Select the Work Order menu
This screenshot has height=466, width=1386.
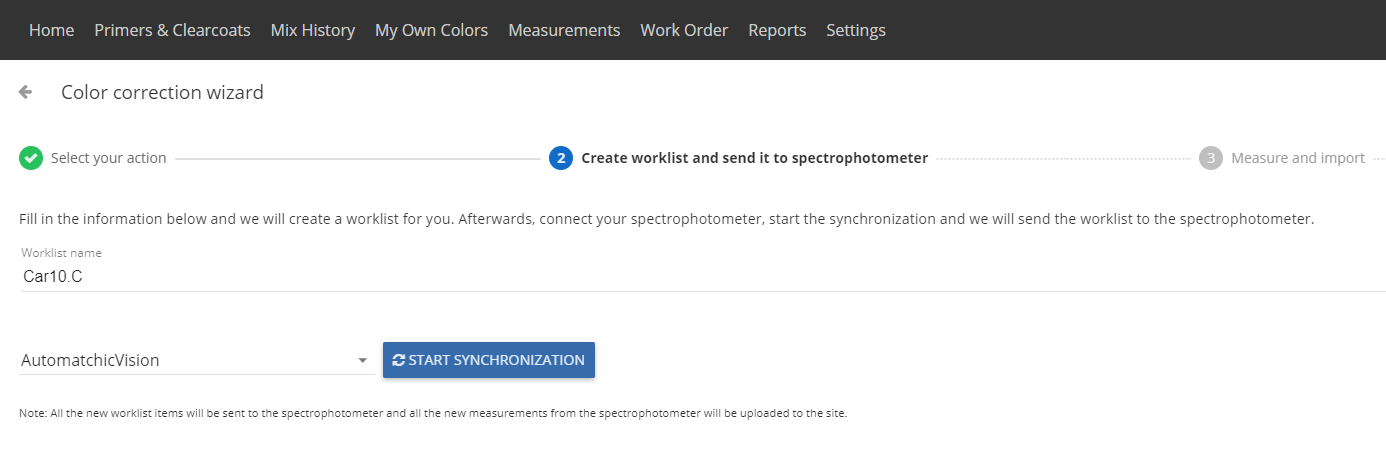click(x=684, y=30)
